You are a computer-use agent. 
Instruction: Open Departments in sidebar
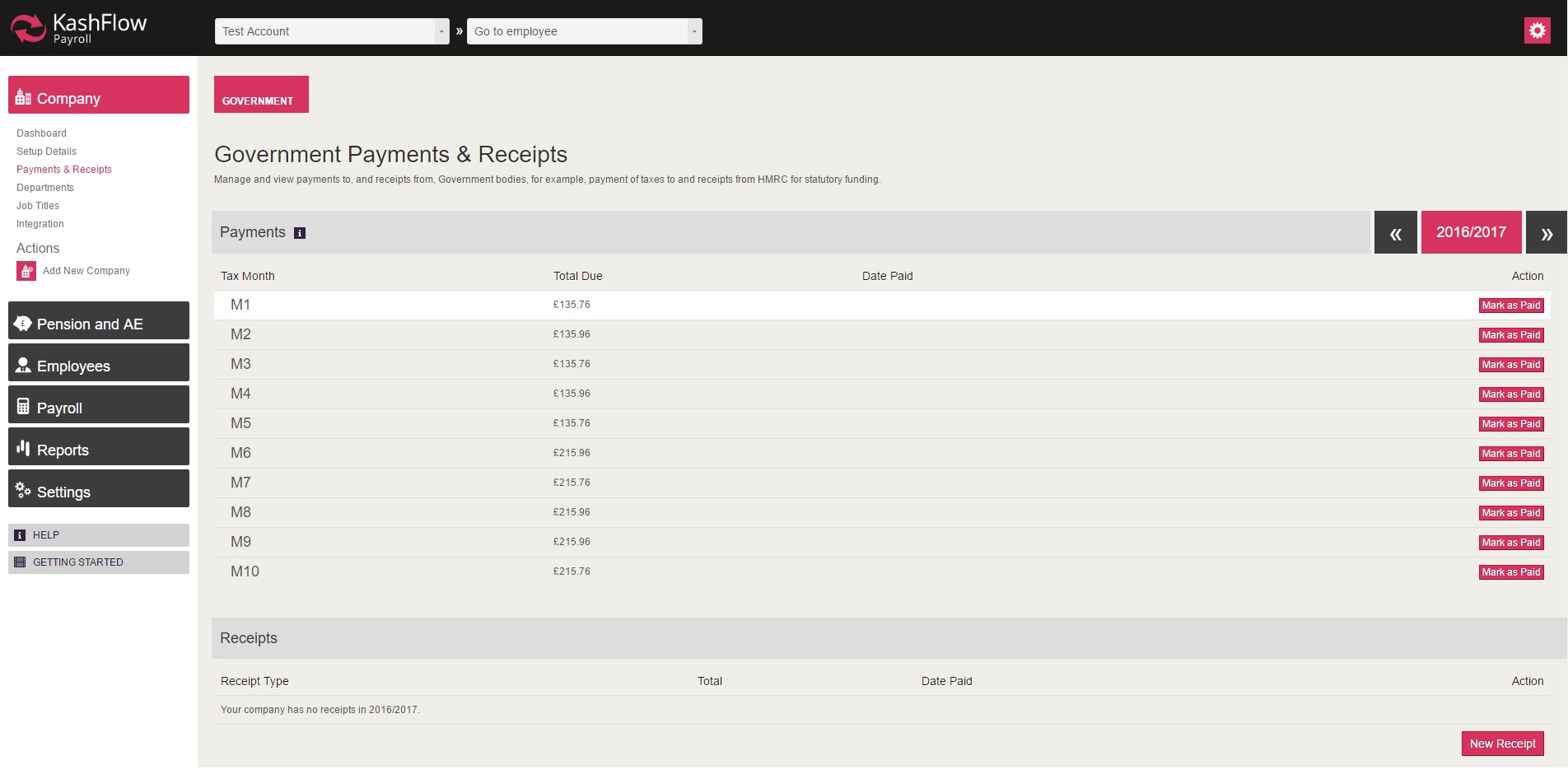click(x=45, y=188)
